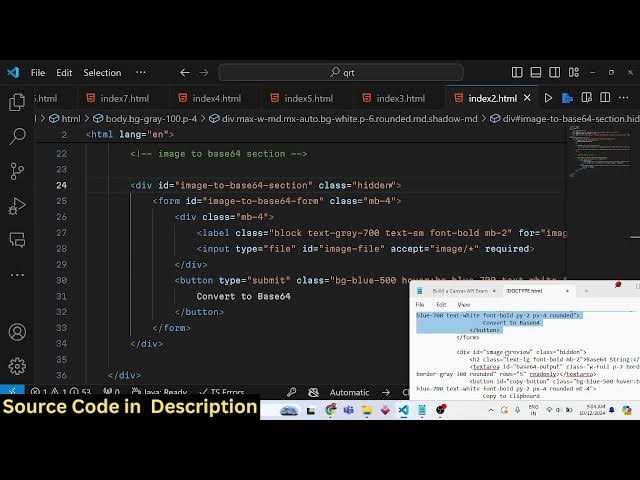Expand additional views ellipsis in the activity bar
Screen dimensions: 640x480
(x=17, y=275)
